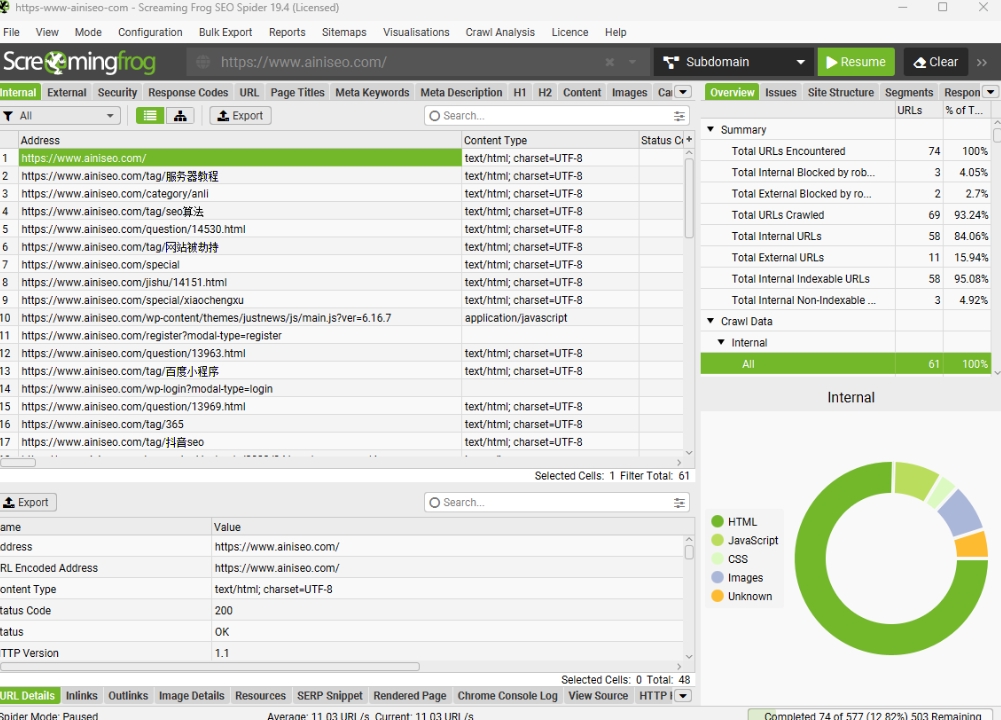Open the Reports menu
1001x720 pixels.
point(287,32)
